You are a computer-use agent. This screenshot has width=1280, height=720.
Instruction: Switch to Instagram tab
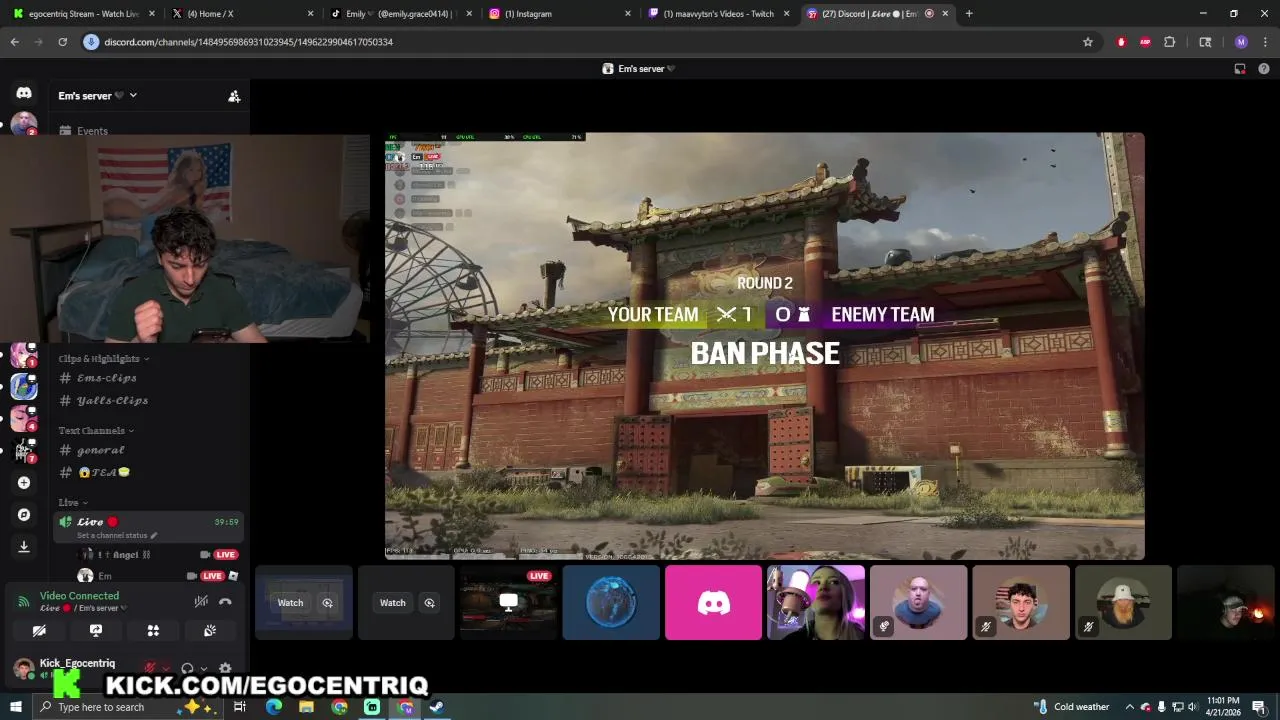559,14
